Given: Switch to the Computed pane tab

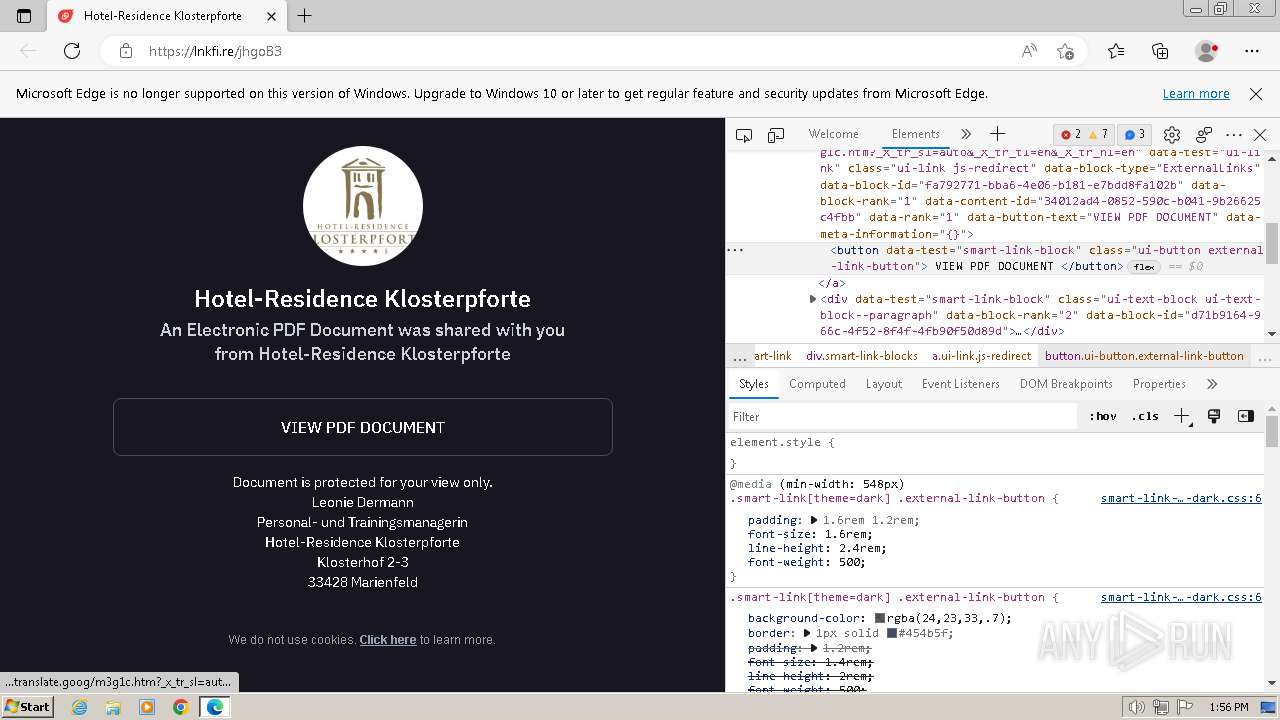Looking at the screenshot, I should (817, 384).
